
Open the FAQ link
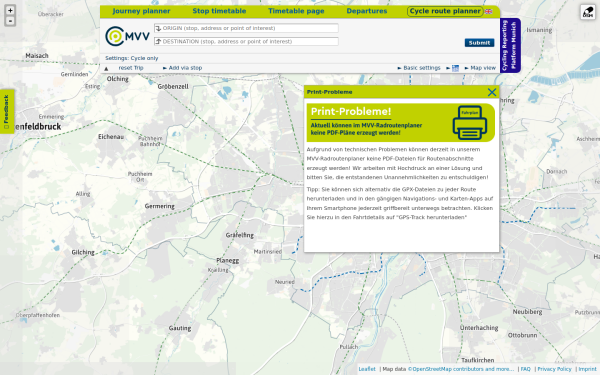(x=525, y=369)
